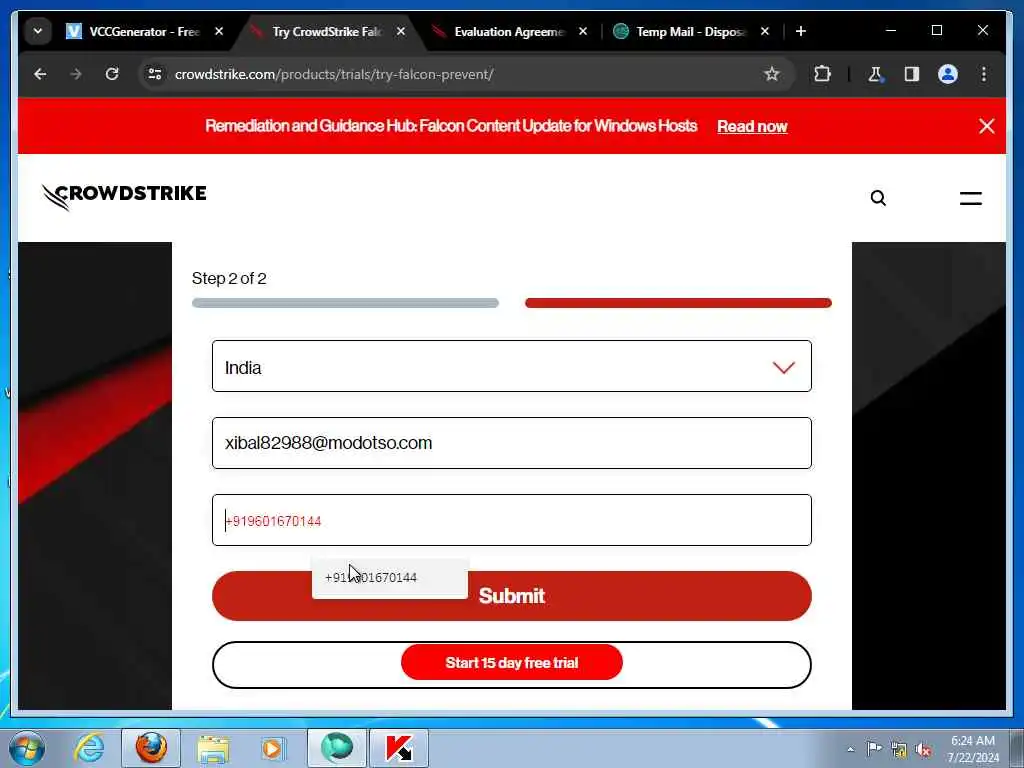Expand the India country dropdown

point(511,366)
